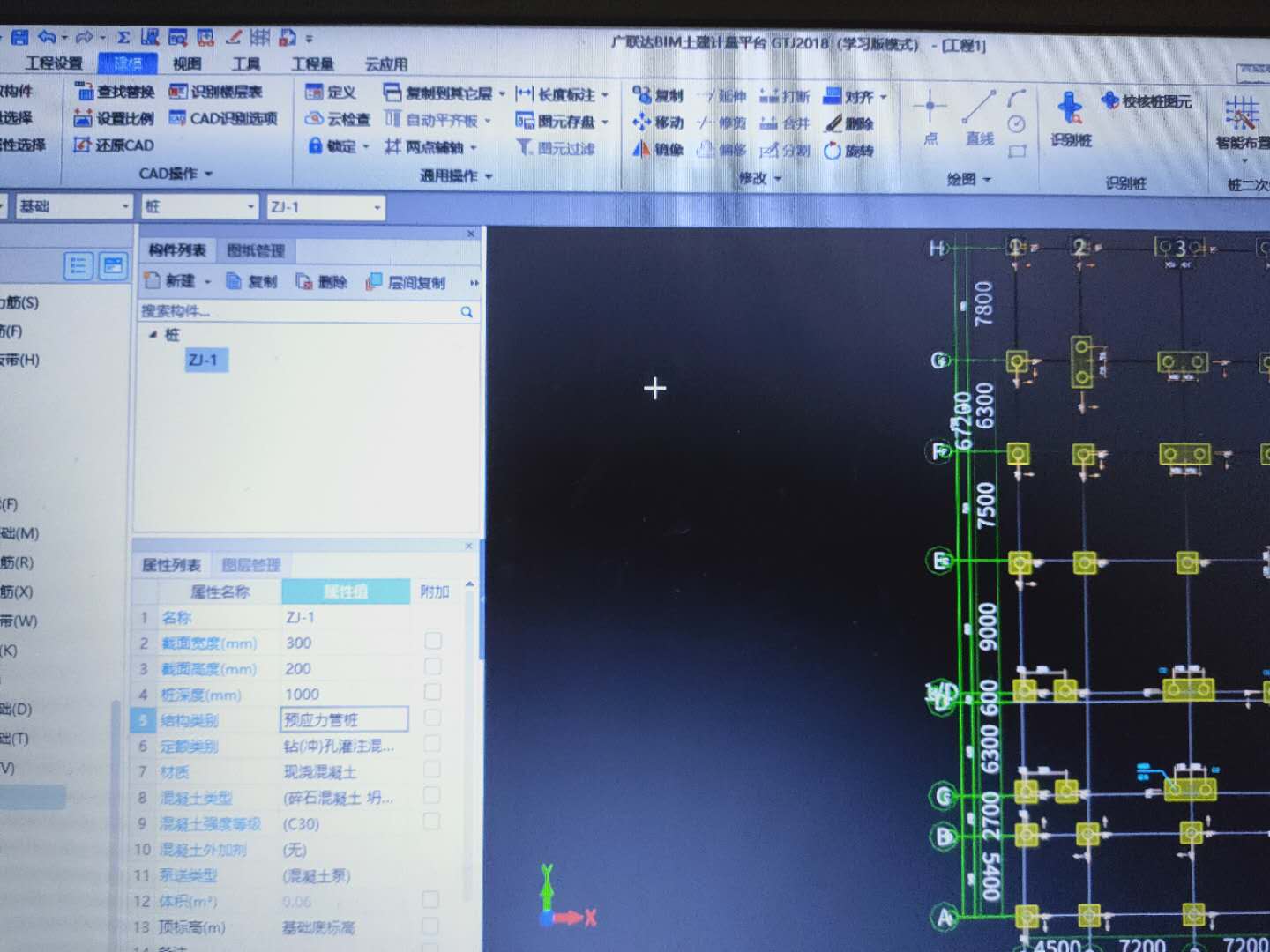Open the 云应用 ribbon tab
This screenshot has height=952, width=1270.
click(x=386, y=64)
